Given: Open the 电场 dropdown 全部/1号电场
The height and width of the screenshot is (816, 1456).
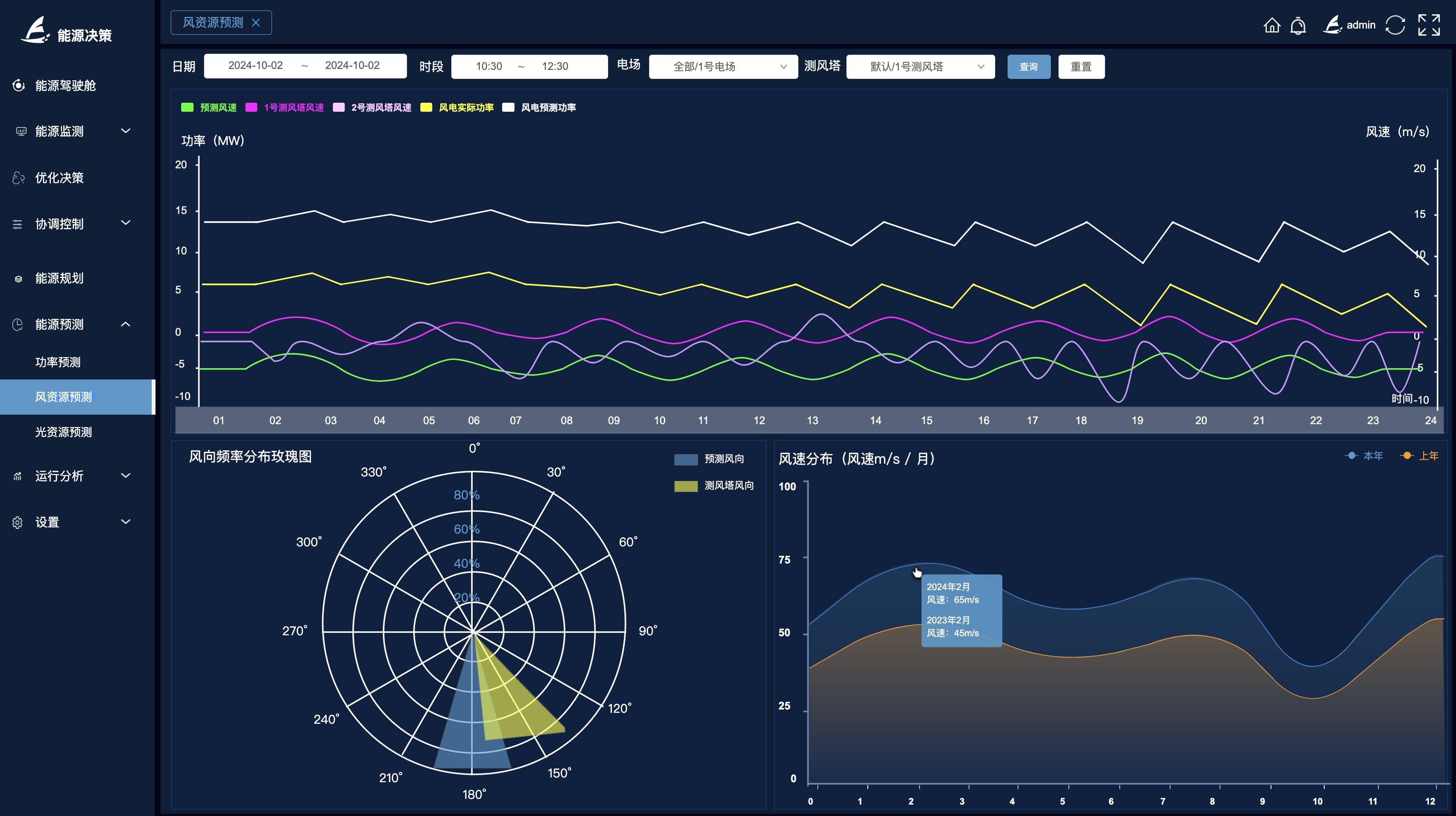Looking at the screenshot, I should [x=723, y=67].
